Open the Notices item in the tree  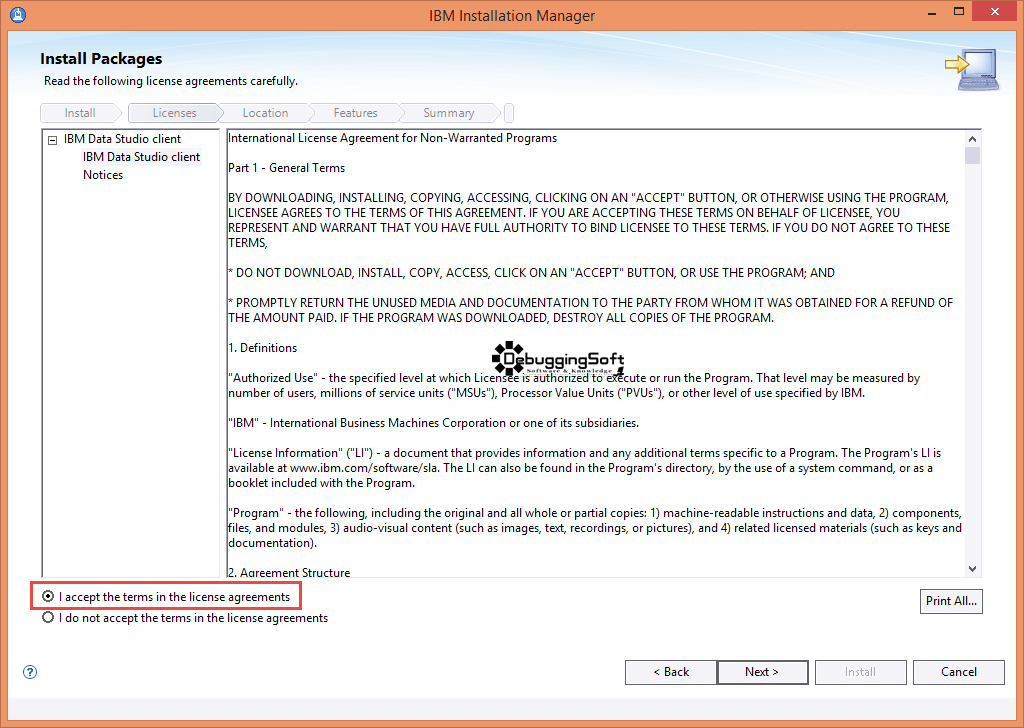[x=103, y=175]
